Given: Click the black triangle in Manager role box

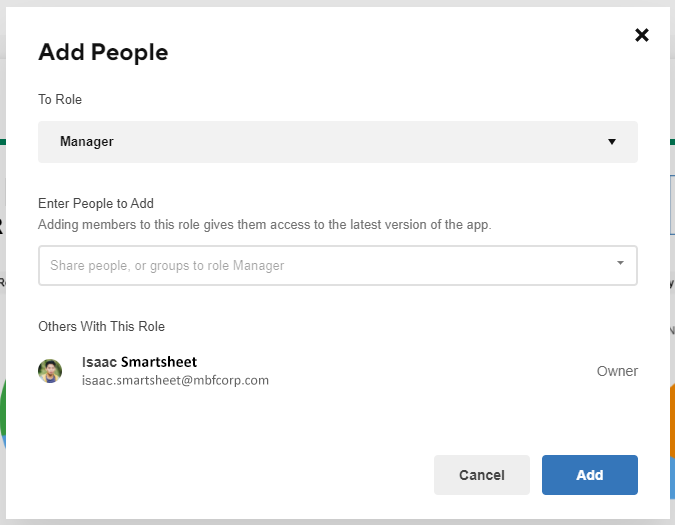Looking at the screenshot, I should click(x=612, y=142).
